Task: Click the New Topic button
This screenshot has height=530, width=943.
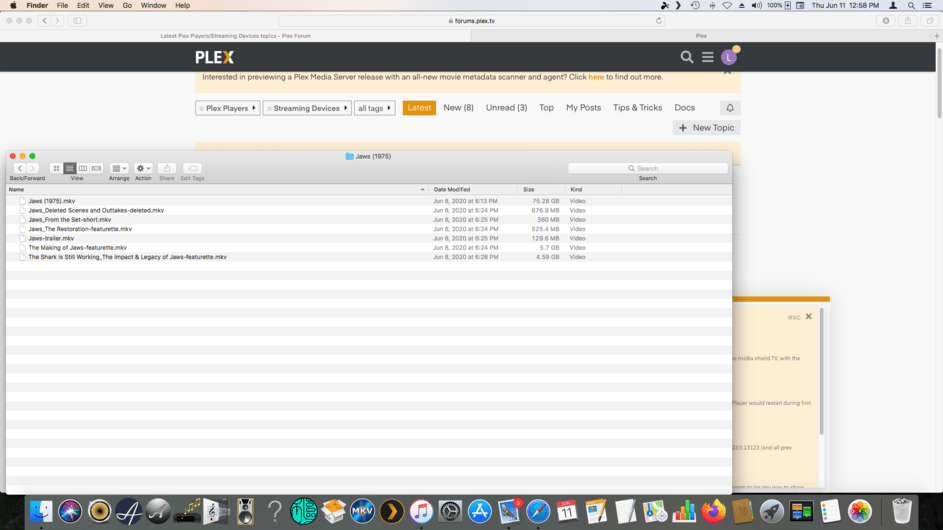Action: [x=707, y=128]
